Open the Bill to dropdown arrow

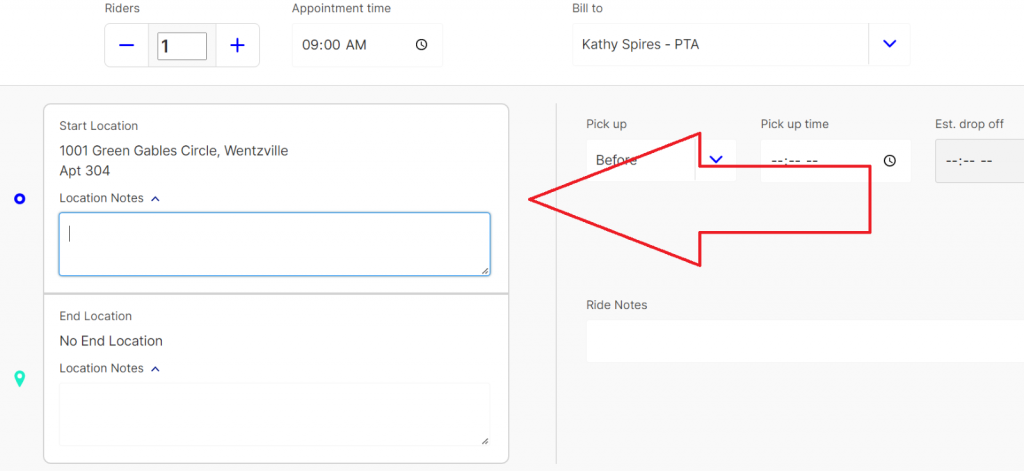(x=889, y=44)
